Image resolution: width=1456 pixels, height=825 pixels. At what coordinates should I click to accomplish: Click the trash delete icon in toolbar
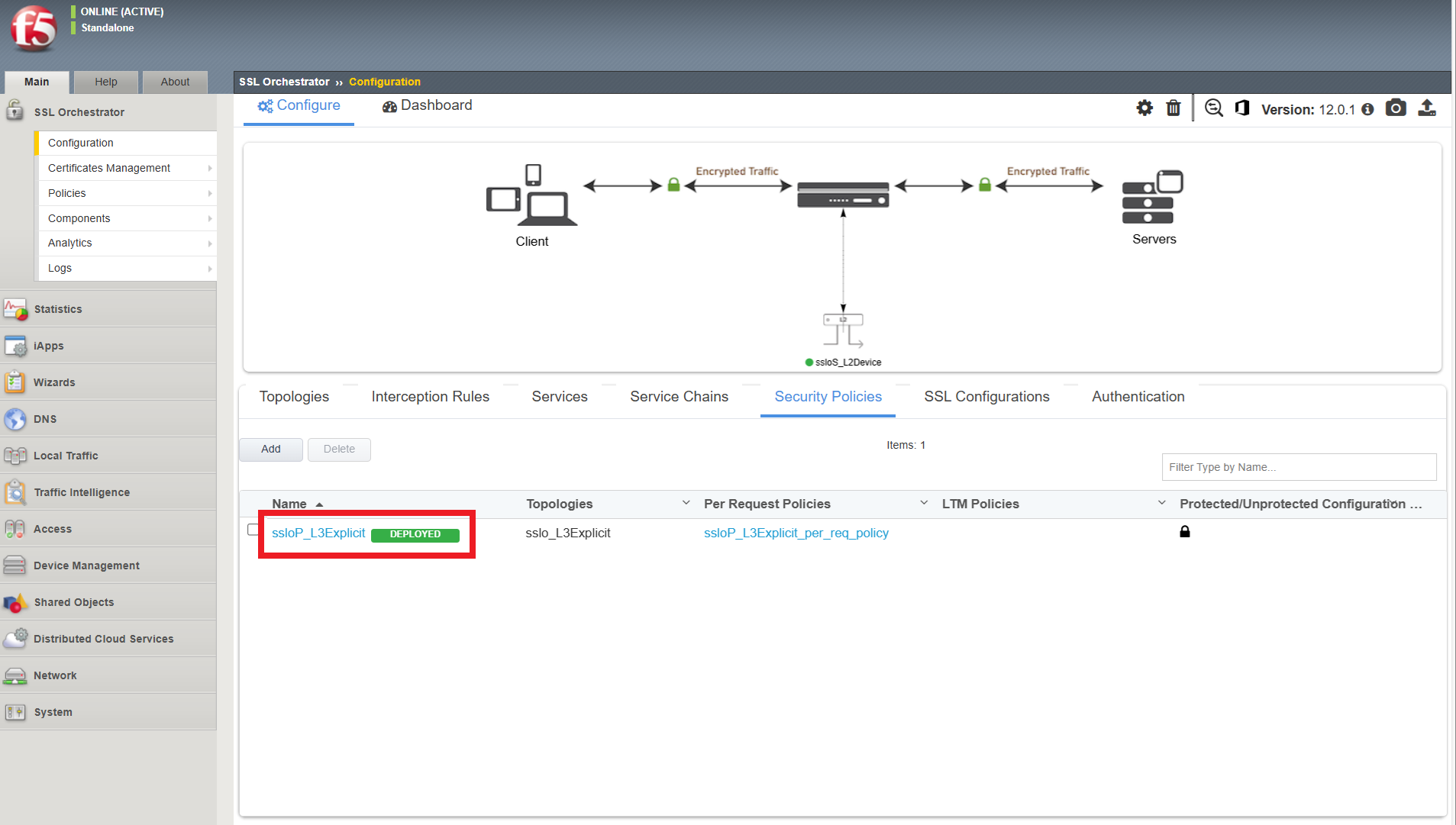pyautogui.click(x=1174, y=108)
